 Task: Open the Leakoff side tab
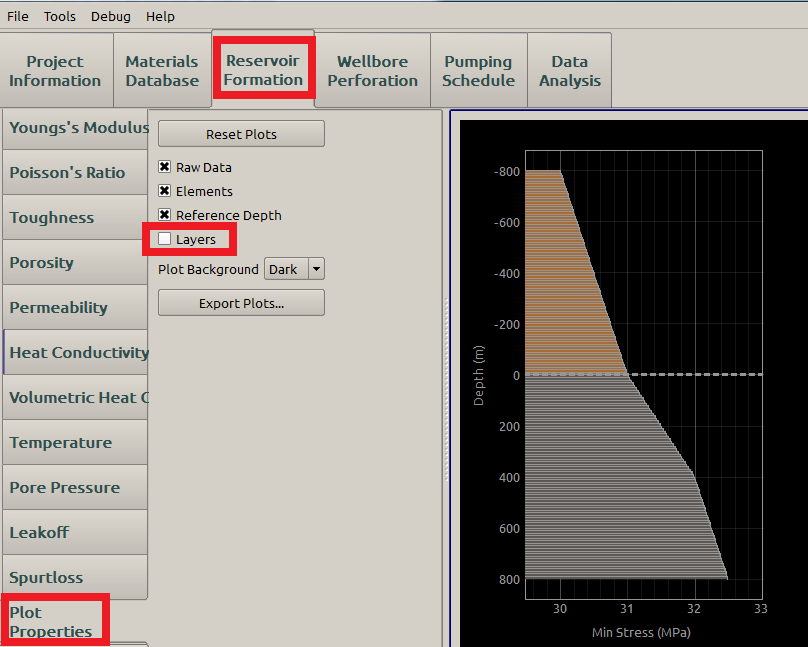[x=75, y=532]
